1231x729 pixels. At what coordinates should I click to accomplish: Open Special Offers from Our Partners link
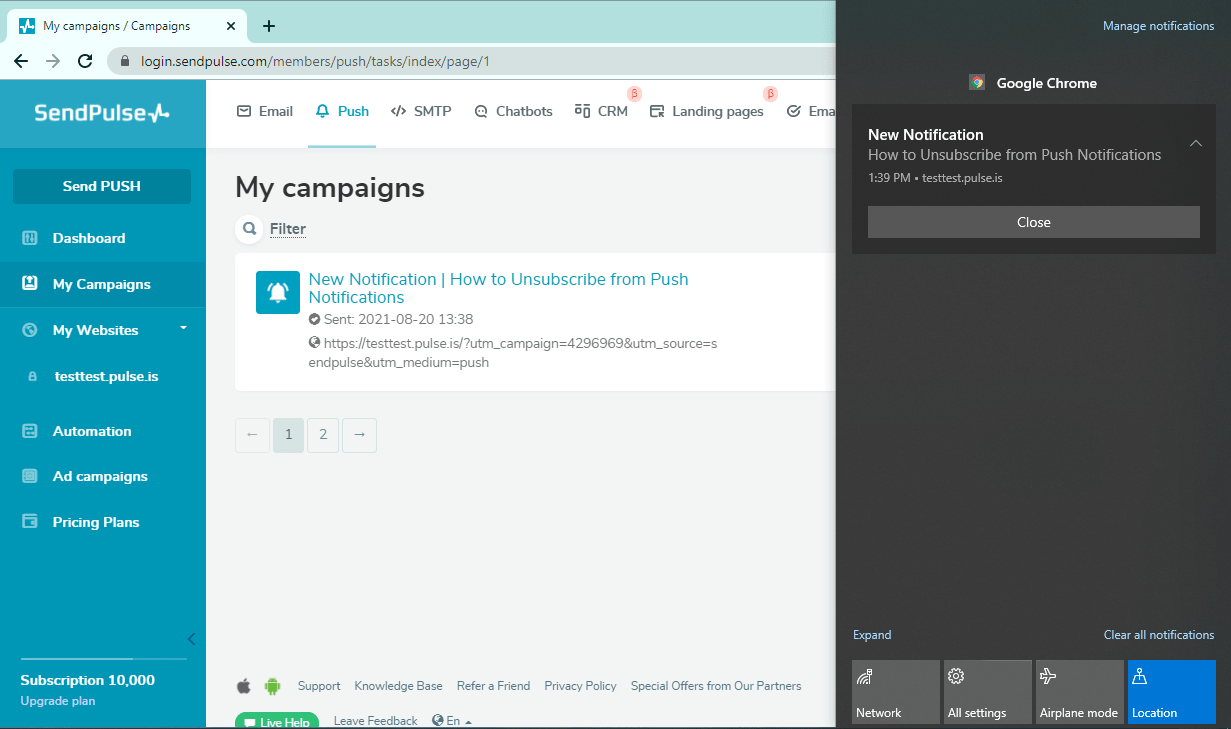716,686
